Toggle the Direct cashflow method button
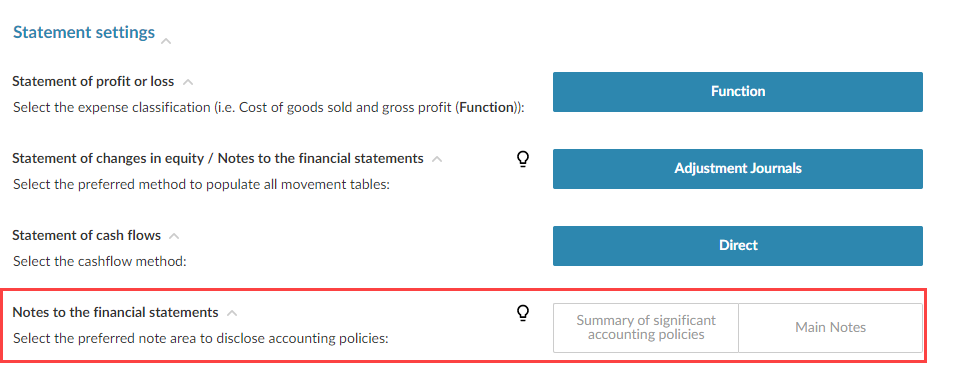Screen dimensions: 953x373 click(738, 245)
